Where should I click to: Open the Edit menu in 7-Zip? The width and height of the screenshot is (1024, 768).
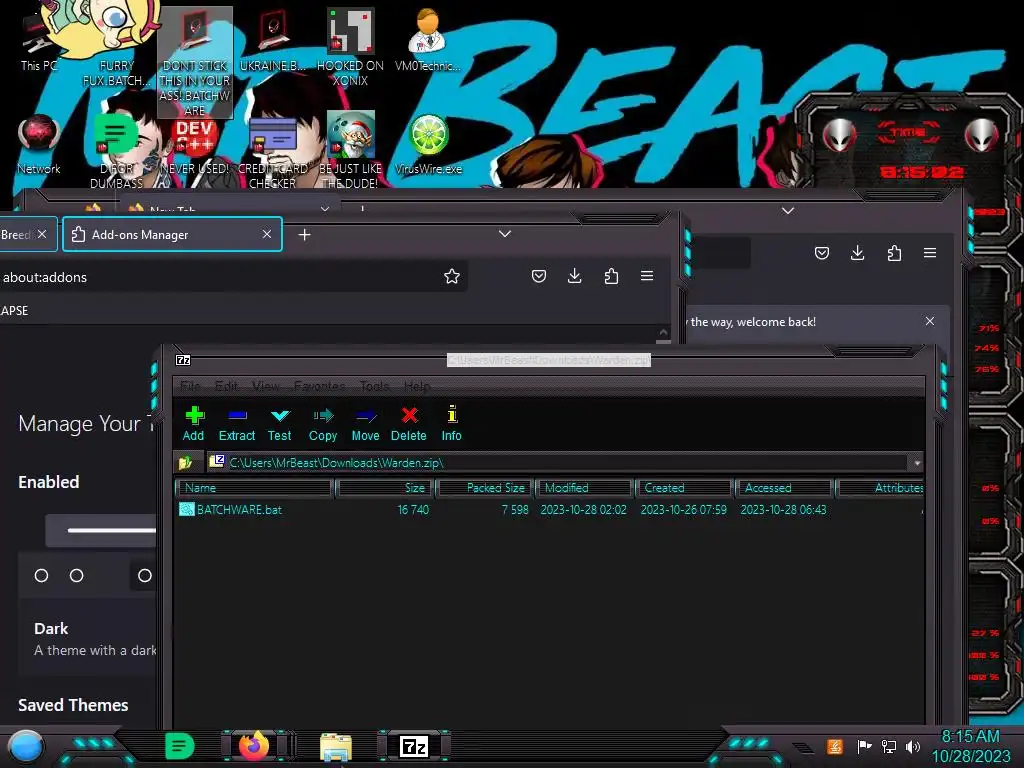pyautogui.click(x=226, y=386)
